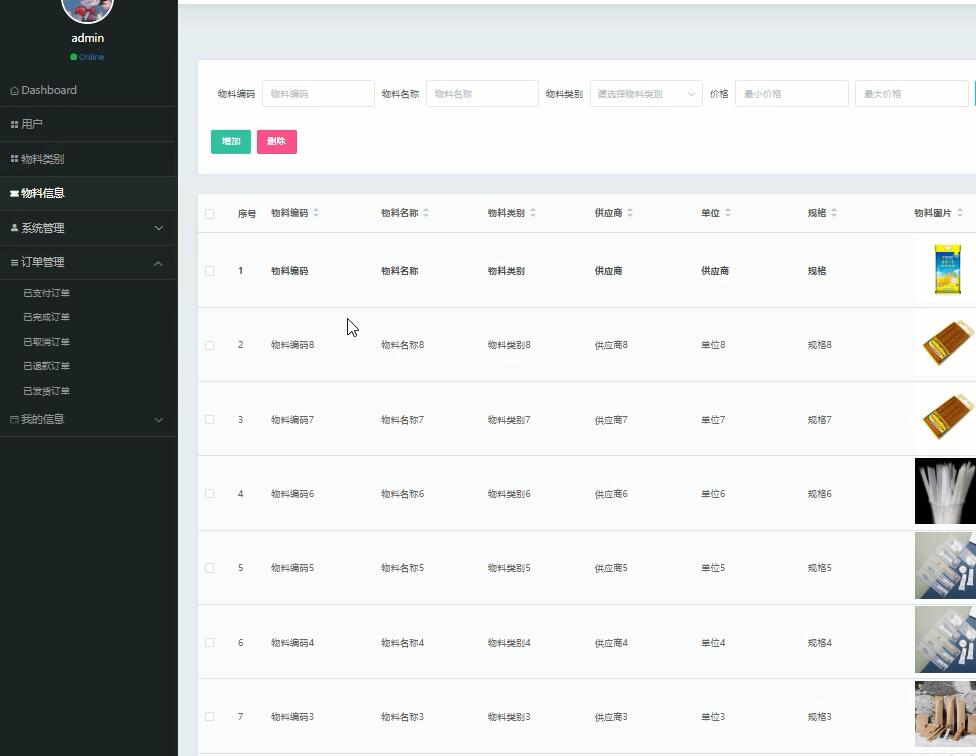Click the person icon beside 系统管理
This screenshot has height=756, width=976.
click(x=14, y=228)
